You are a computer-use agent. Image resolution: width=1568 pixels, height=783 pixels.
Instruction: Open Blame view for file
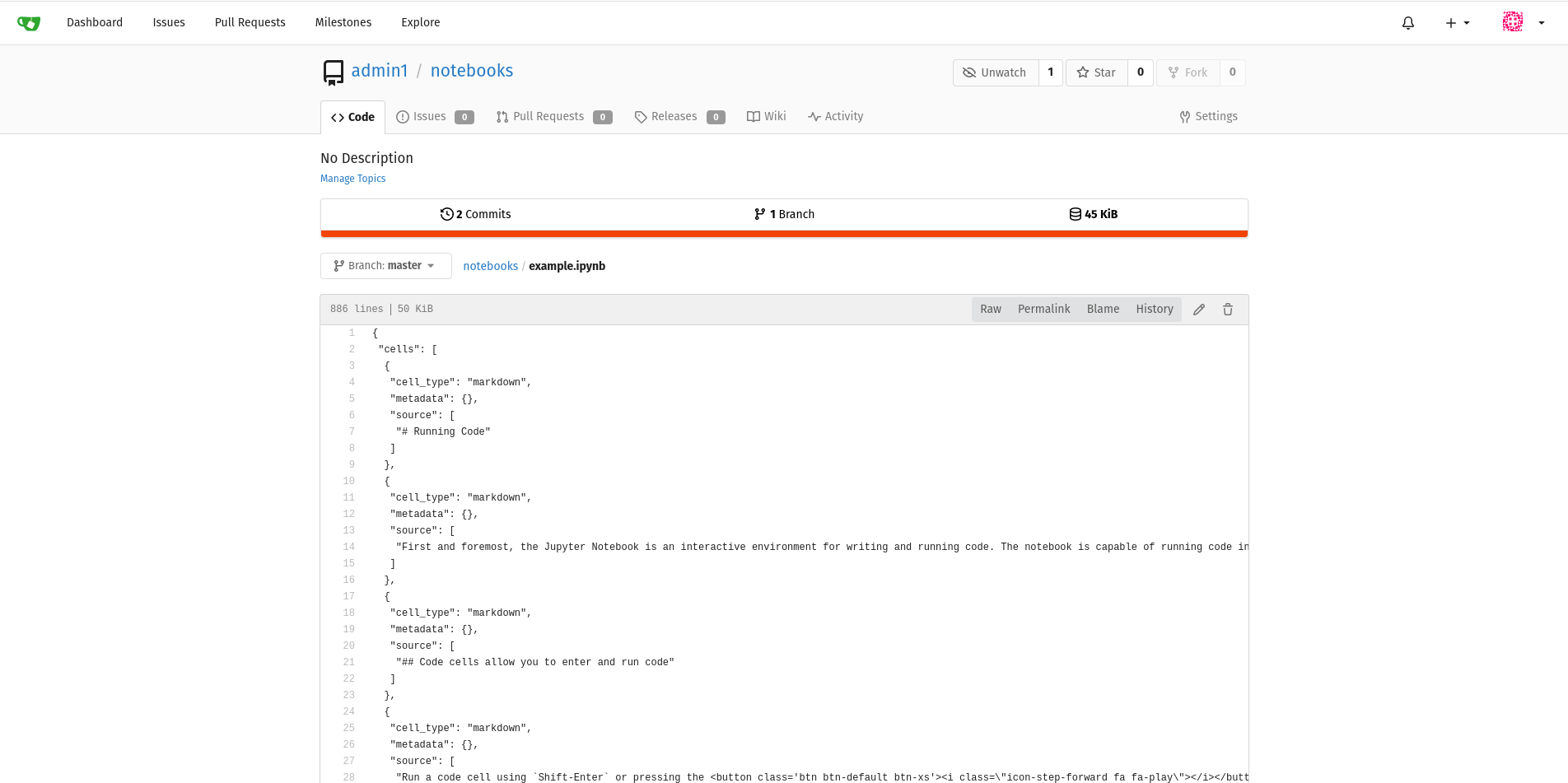(x=1104, y=310)
